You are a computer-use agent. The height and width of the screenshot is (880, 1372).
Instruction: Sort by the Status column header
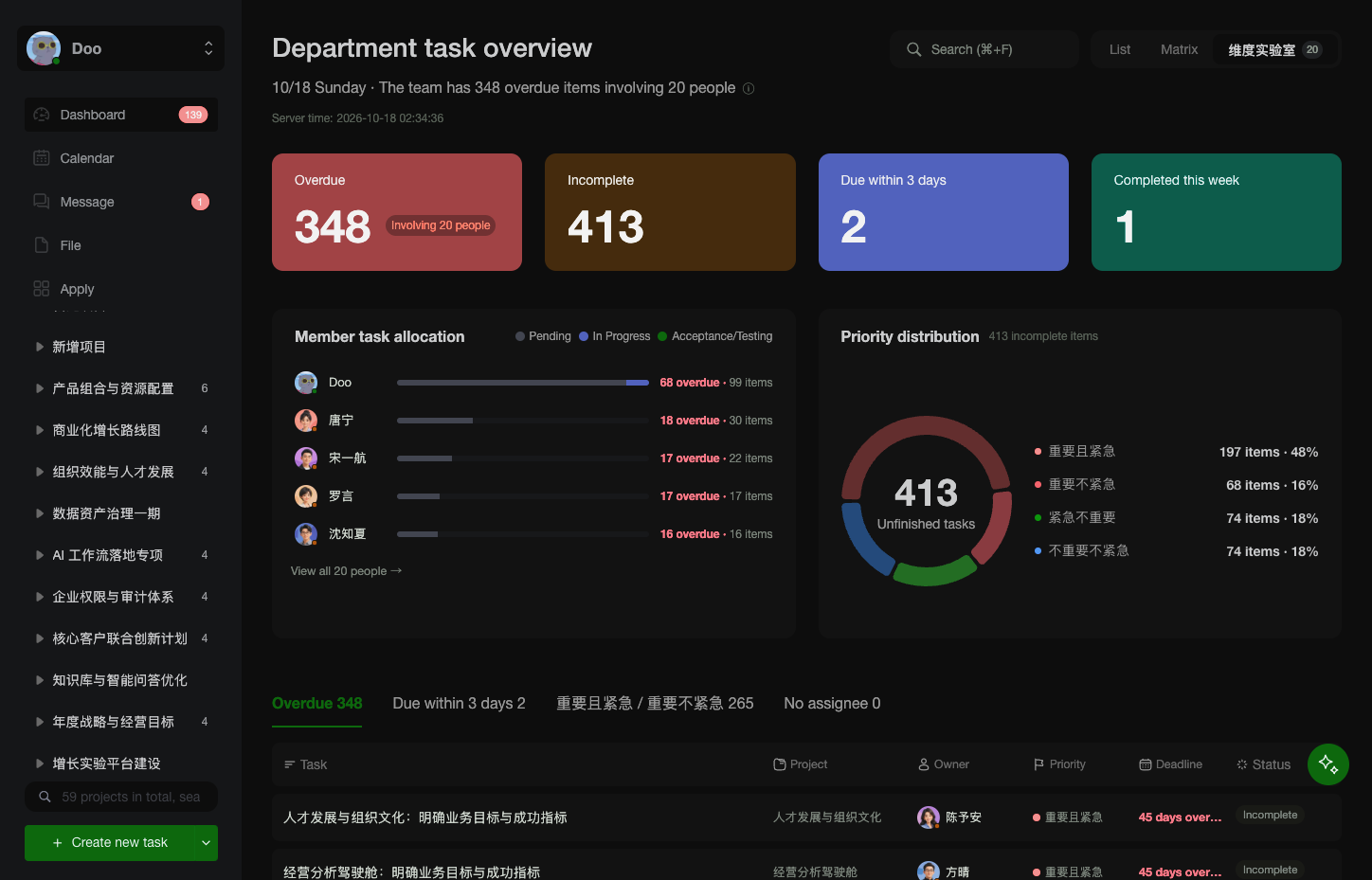coord(1263,764)
